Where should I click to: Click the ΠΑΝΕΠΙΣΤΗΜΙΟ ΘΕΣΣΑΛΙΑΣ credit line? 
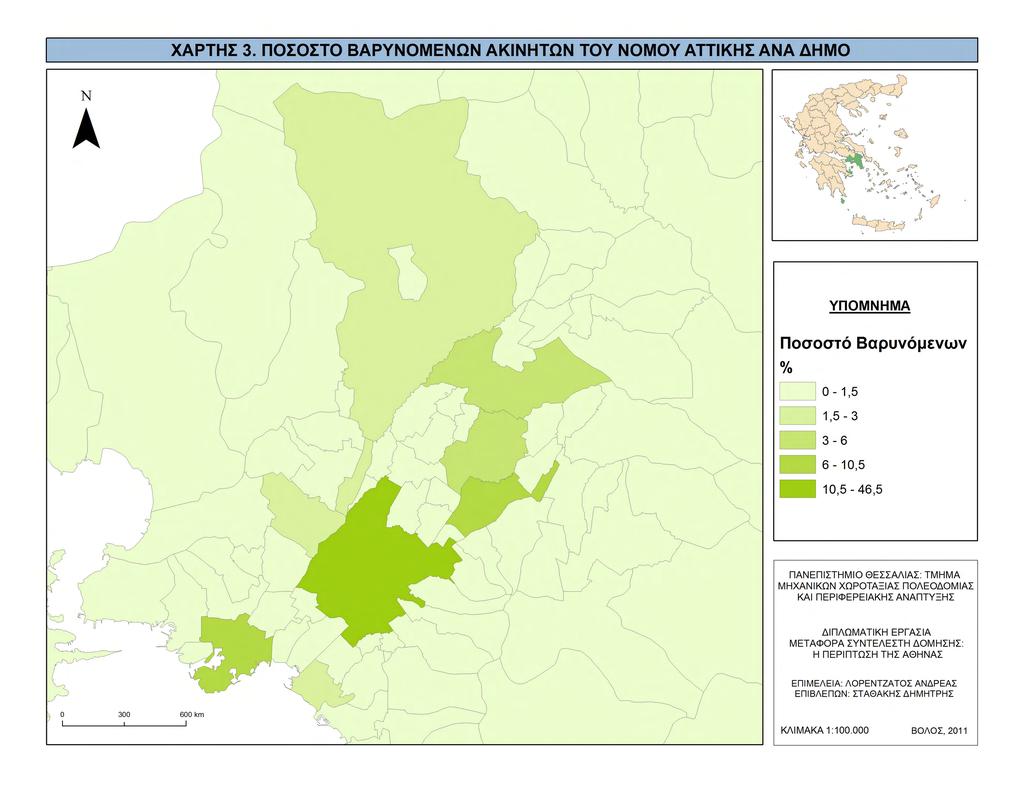point(876,575)
